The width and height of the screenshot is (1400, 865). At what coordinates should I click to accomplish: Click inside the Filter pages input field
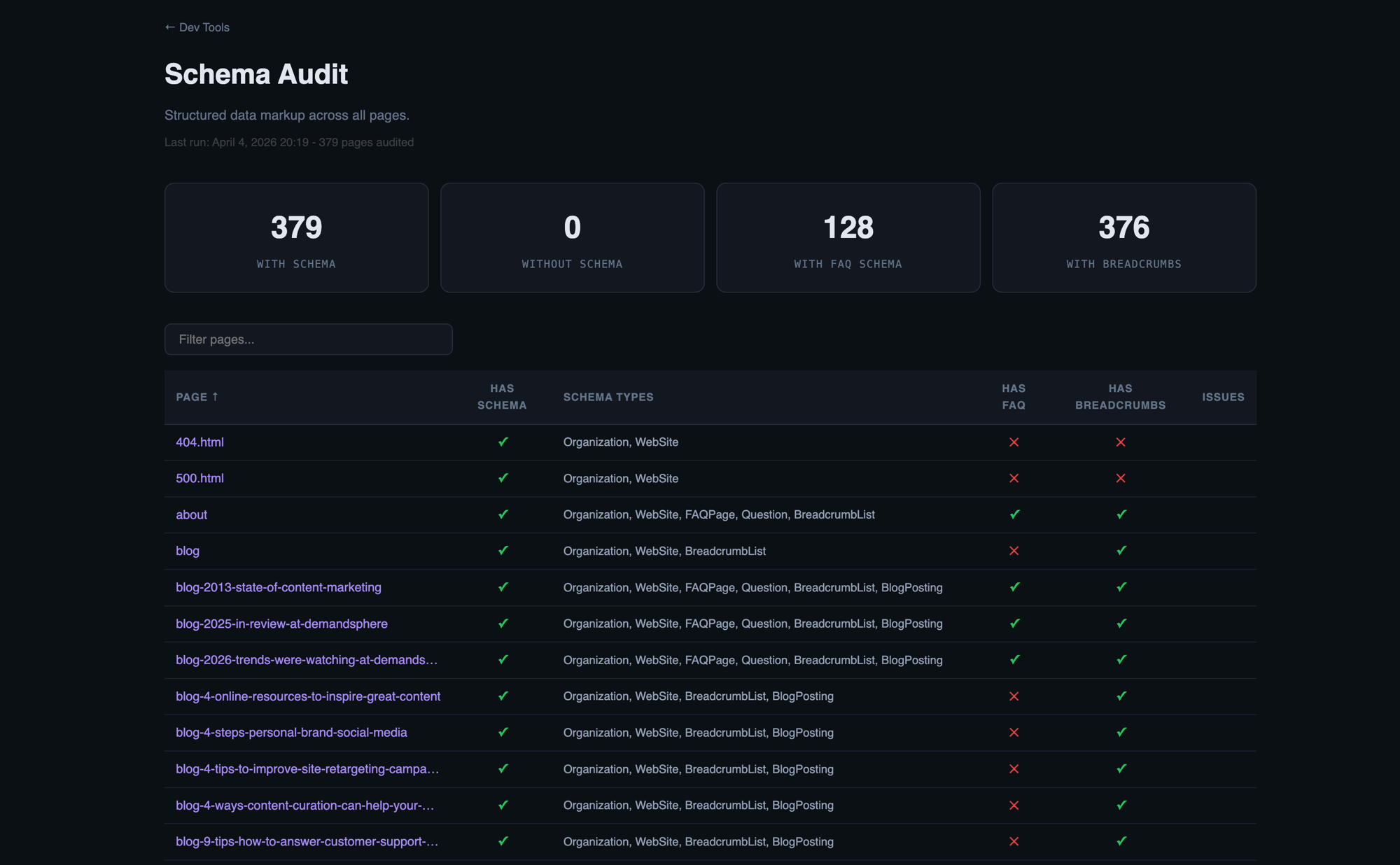click(x=308, y=339)
